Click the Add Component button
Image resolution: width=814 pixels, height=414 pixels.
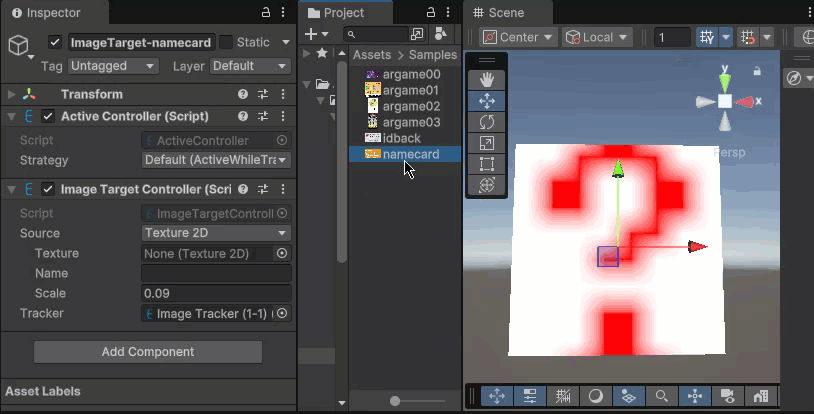(x=148, y=352)
